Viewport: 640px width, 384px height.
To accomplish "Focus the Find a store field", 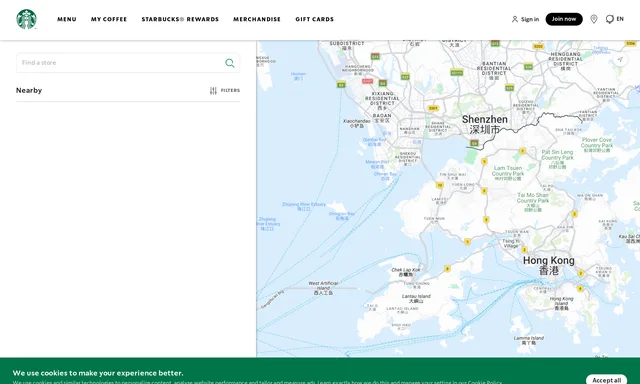I will pos(128,63).
